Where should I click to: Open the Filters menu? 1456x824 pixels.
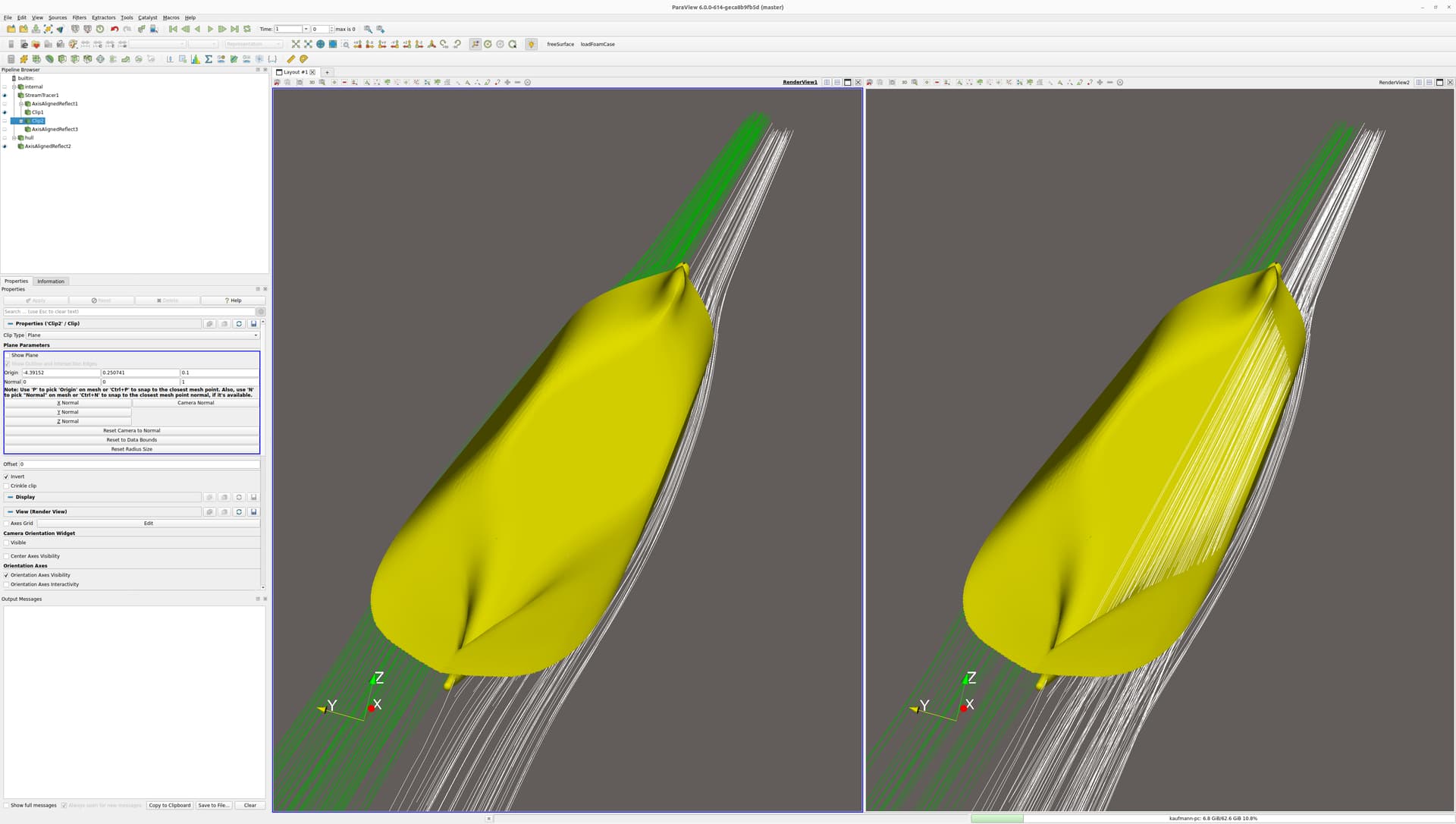79,17
